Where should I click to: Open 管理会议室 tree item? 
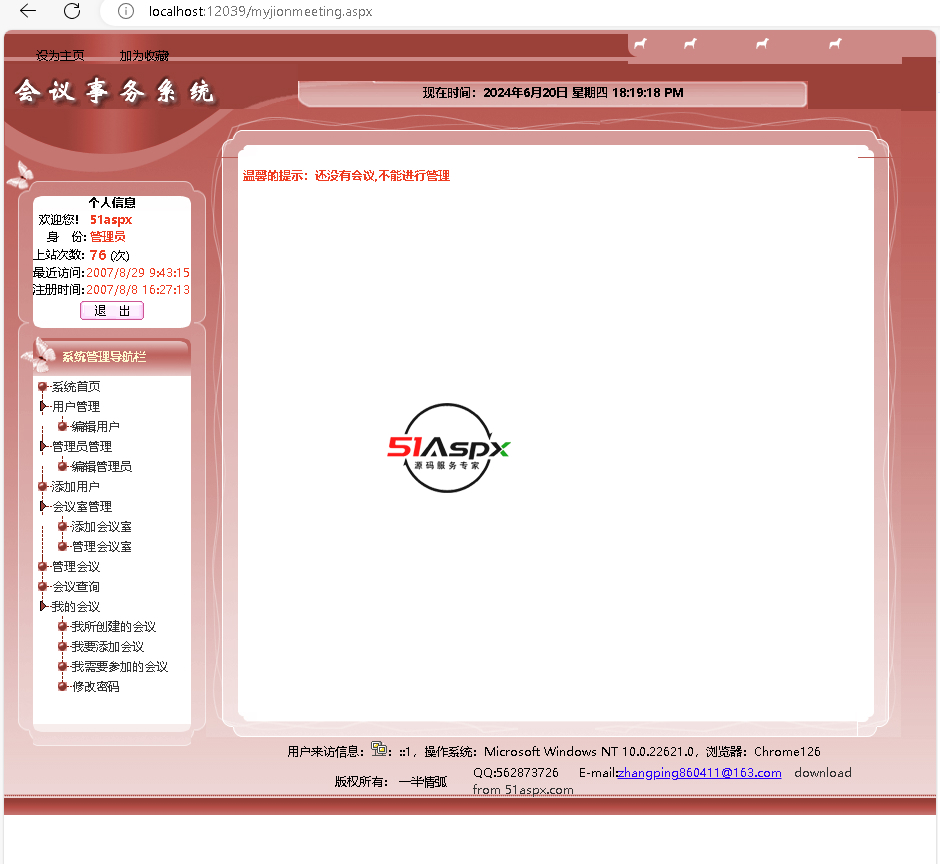click(x=101, y=546)
